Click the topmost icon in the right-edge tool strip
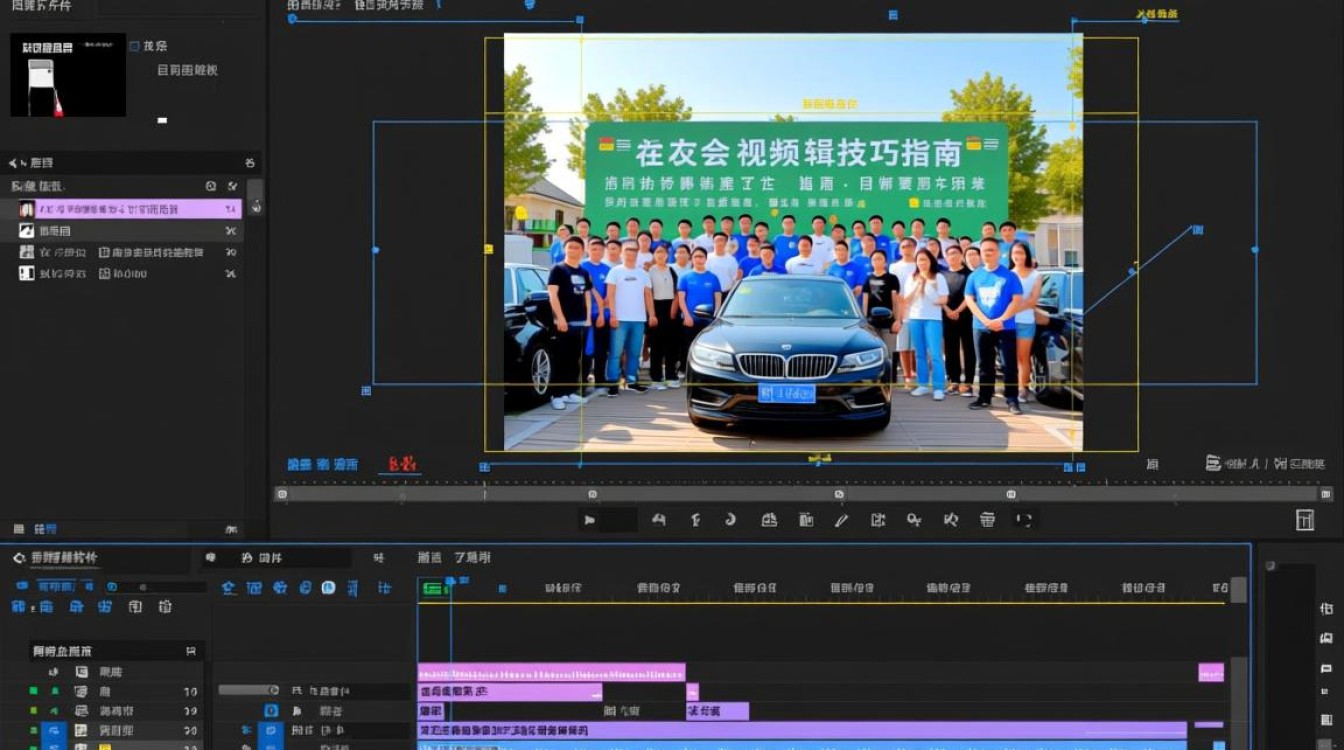 click(1326, 608)
